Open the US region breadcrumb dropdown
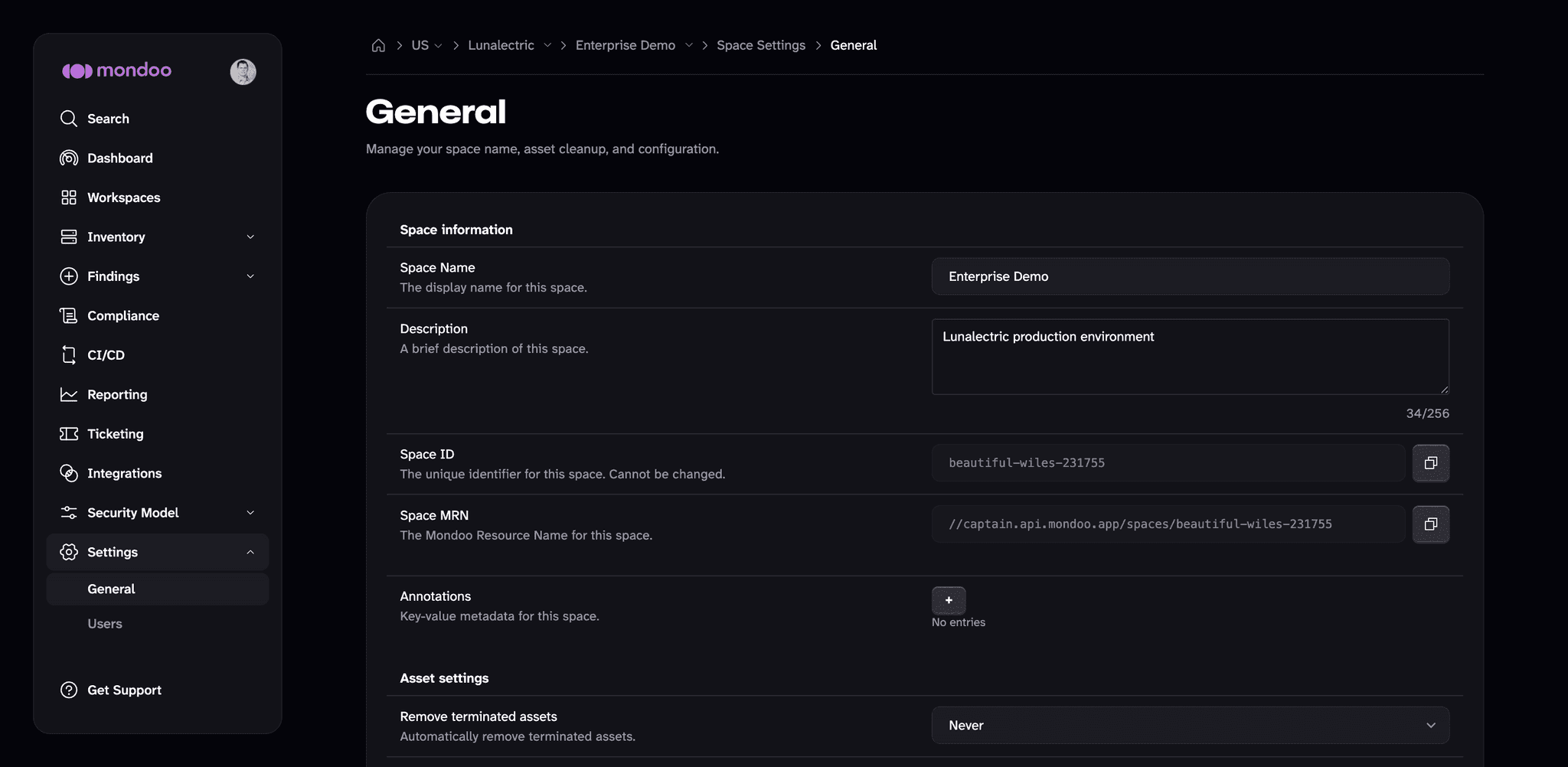Image resolution: width=1568 pixels, height=767 pixels. pyautogui.click(x=438, y=46)
